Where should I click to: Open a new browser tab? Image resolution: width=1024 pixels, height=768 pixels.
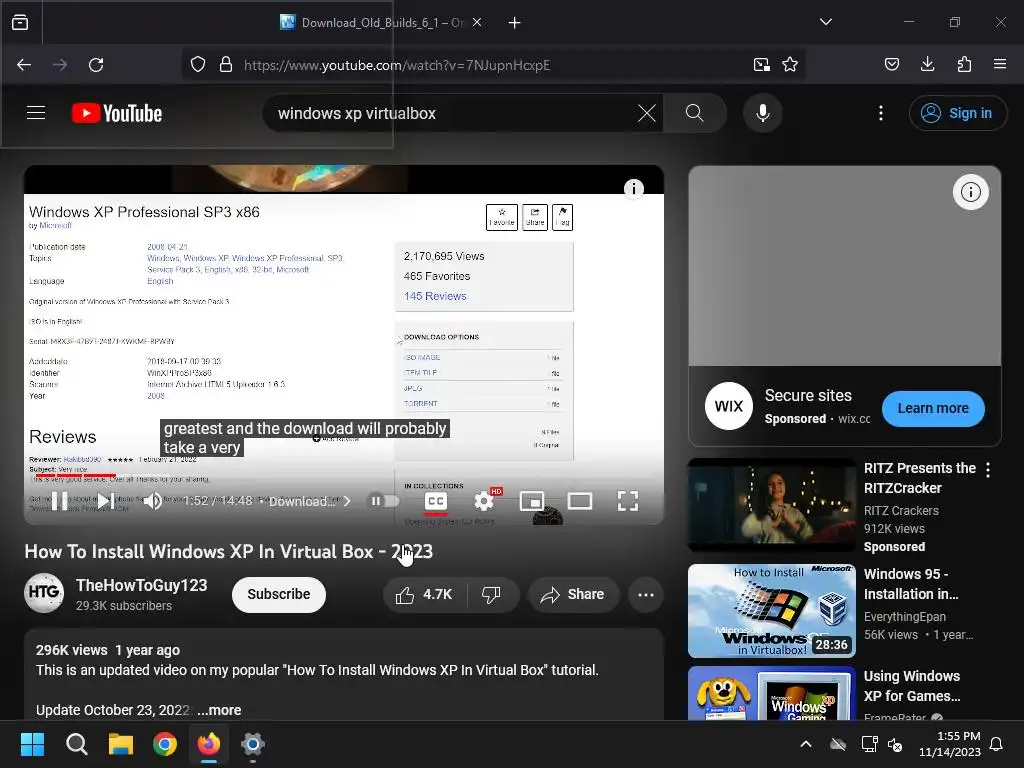pos(515,23)
